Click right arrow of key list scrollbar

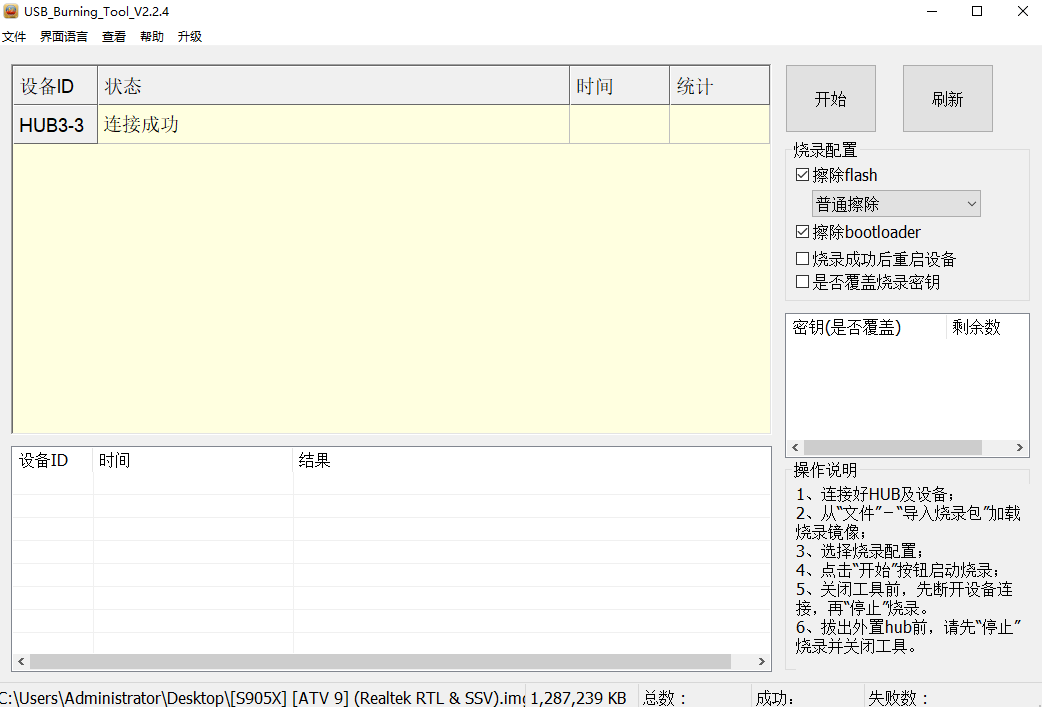click(1019, 447)
